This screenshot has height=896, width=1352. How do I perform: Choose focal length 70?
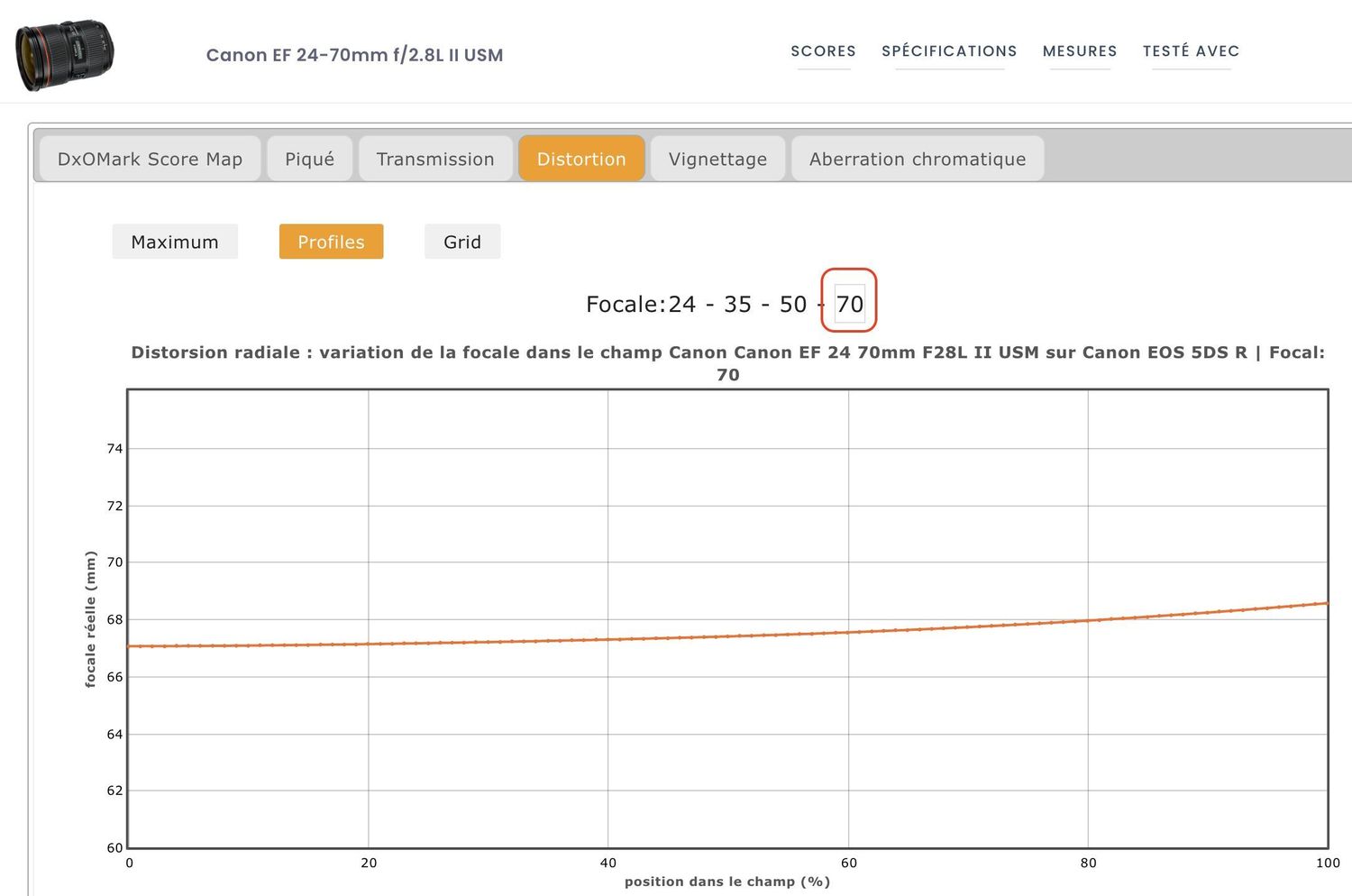[849, 304]
